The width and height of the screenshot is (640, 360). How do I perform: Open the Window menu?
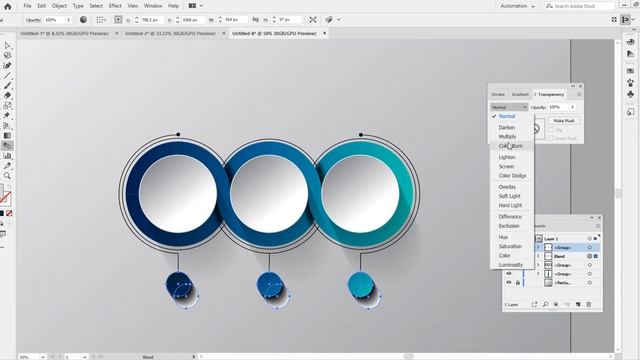(153, 6)
